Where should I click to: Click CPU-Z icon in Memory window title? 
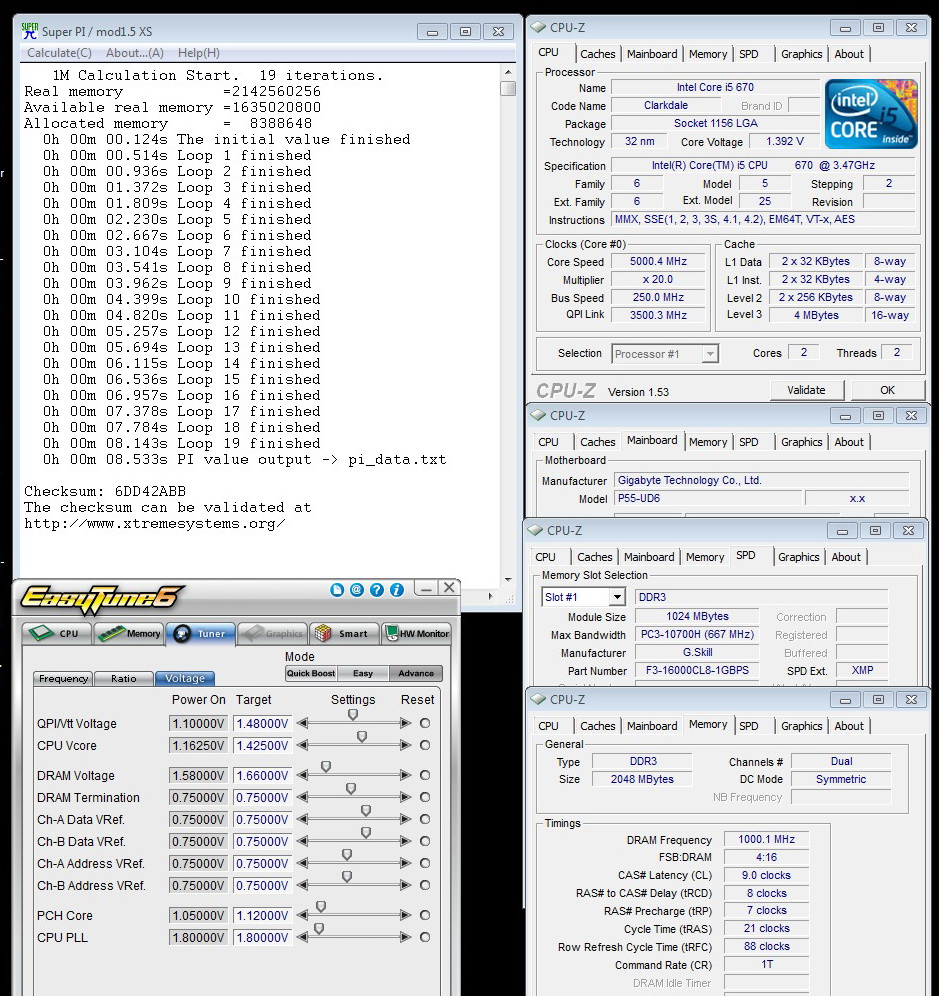[x=538, y=699]
